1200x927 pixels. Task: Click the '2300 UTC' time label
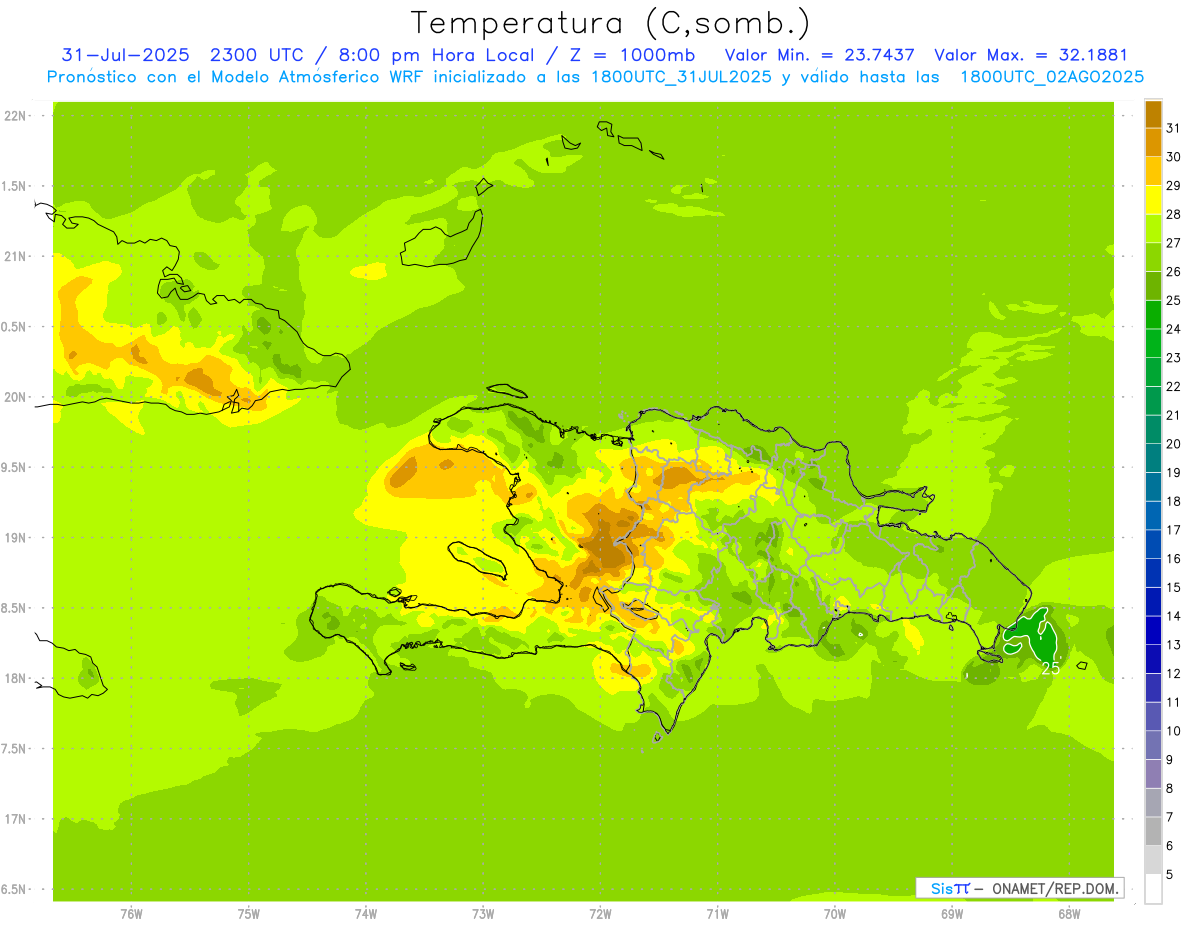pos(254,55)
